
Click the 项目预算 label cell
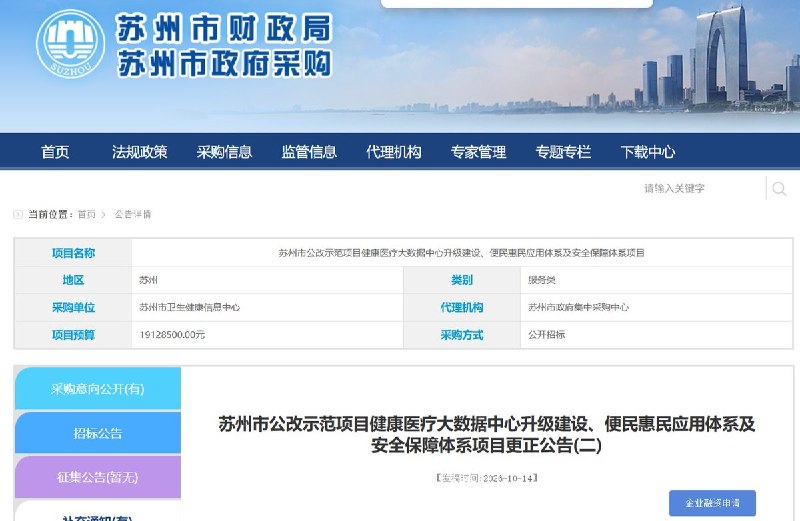click(73, 335)
